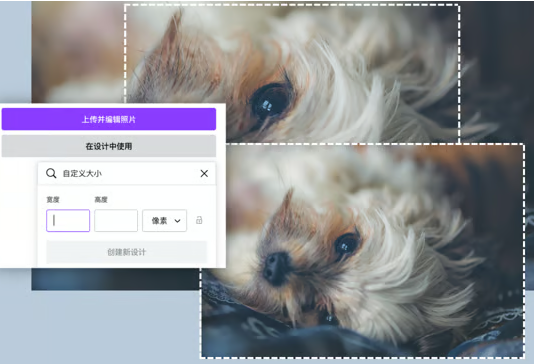This screenshot has height=364, width=534.
Task: Focus the 宽度 width input field
Action: (68, 221)
